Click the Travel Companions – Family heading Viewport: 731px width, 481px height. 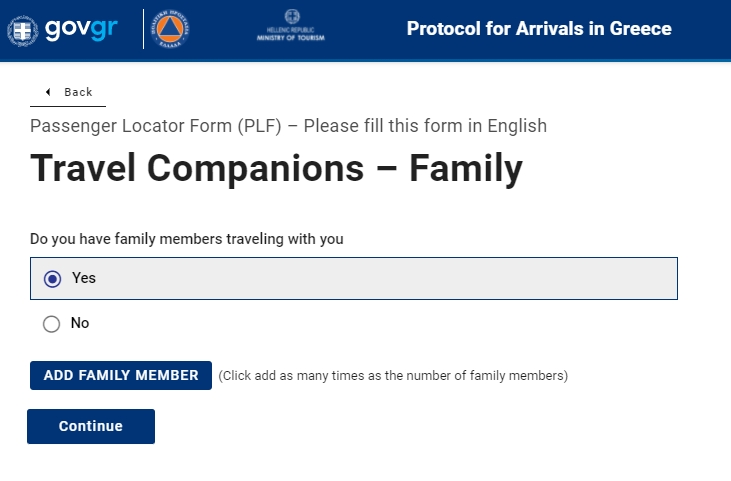pos(276,169)
